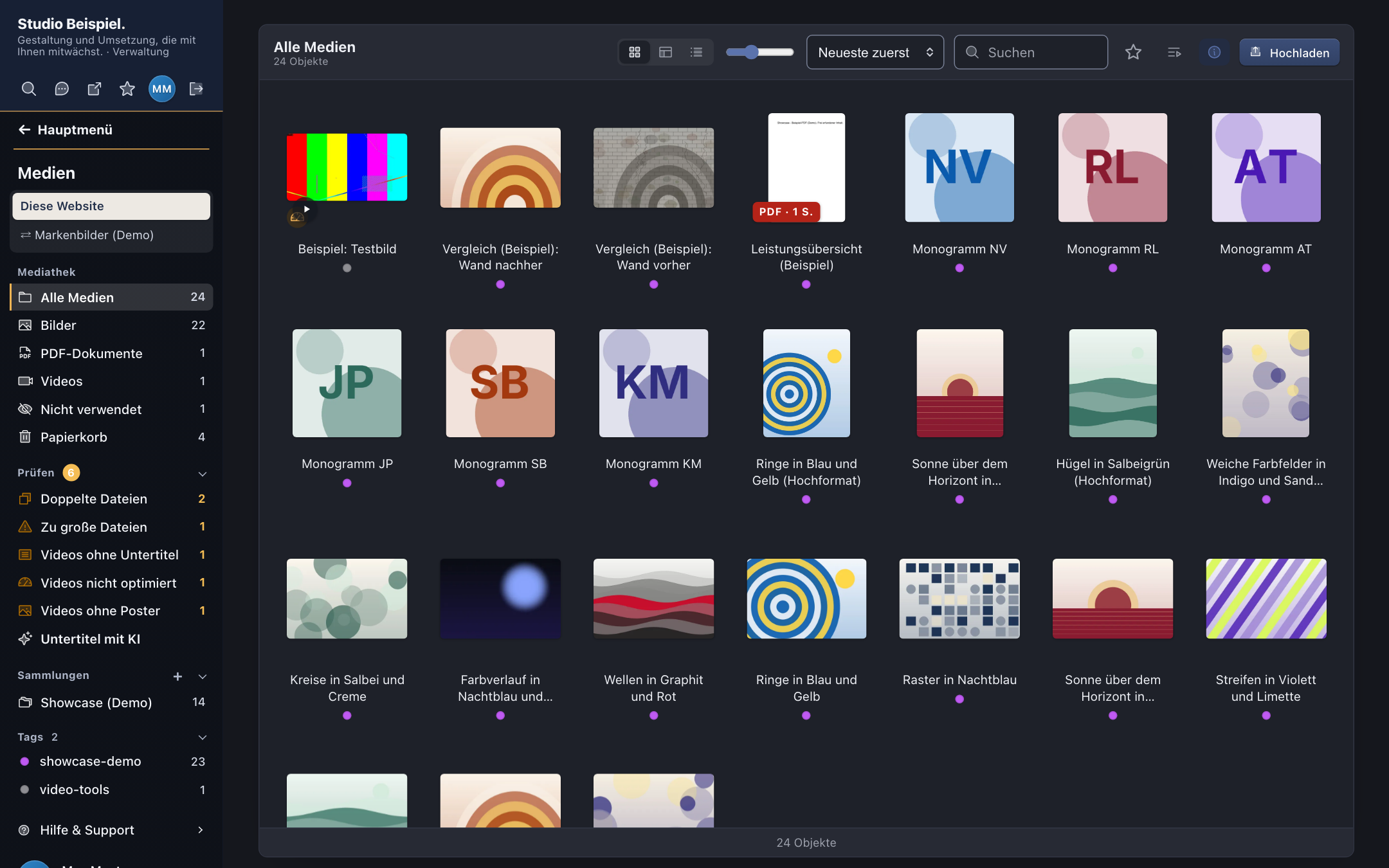This screenshot has width=1389, height=868.
Task: Adjust the thumbnail size slider
Action: [x=759, y=52]
